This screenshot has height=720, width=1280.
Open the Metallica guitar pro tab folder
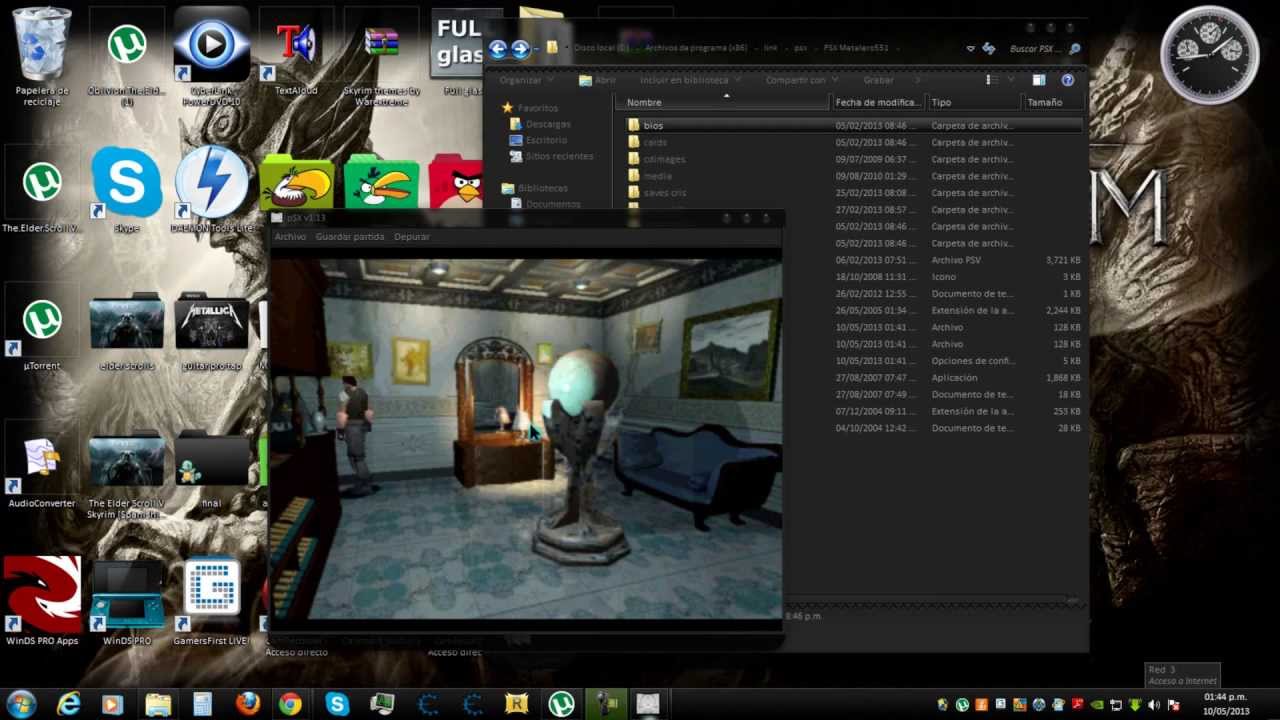pyautogui.click(x=211, y=333)
